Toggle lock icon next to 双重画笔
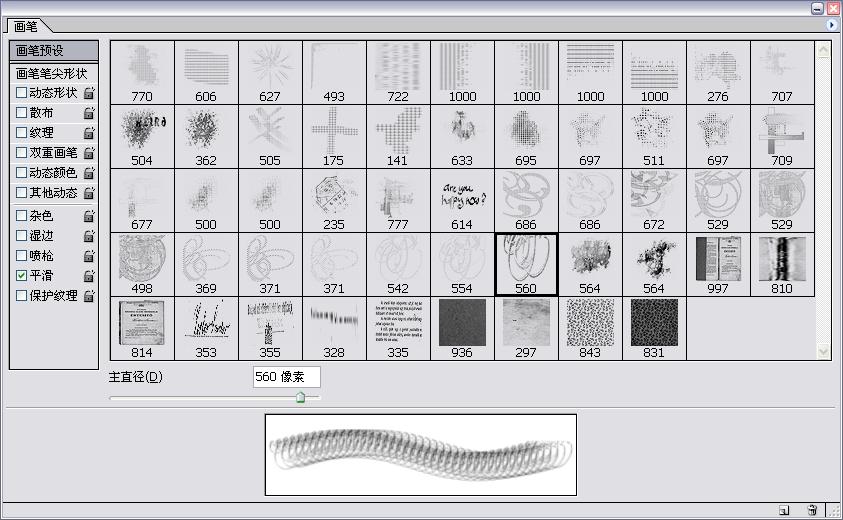Image resolution: width=843 pixels, height=520 pixels. (89, 152)
